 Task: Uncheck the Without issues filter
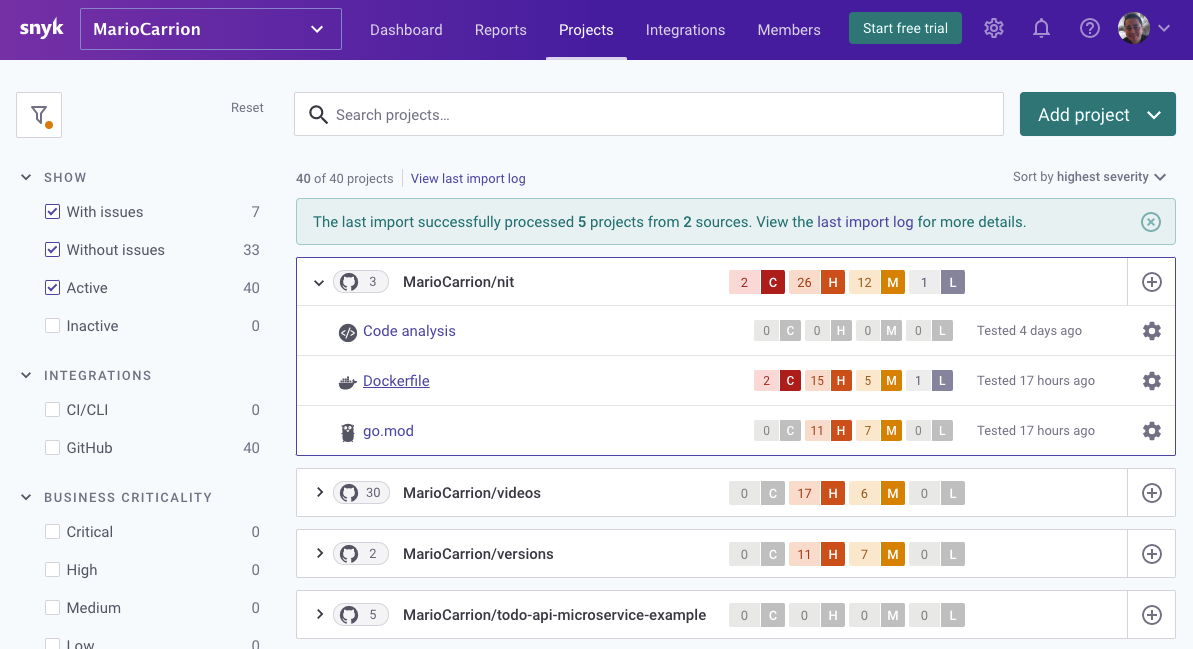tap(52, 250)
